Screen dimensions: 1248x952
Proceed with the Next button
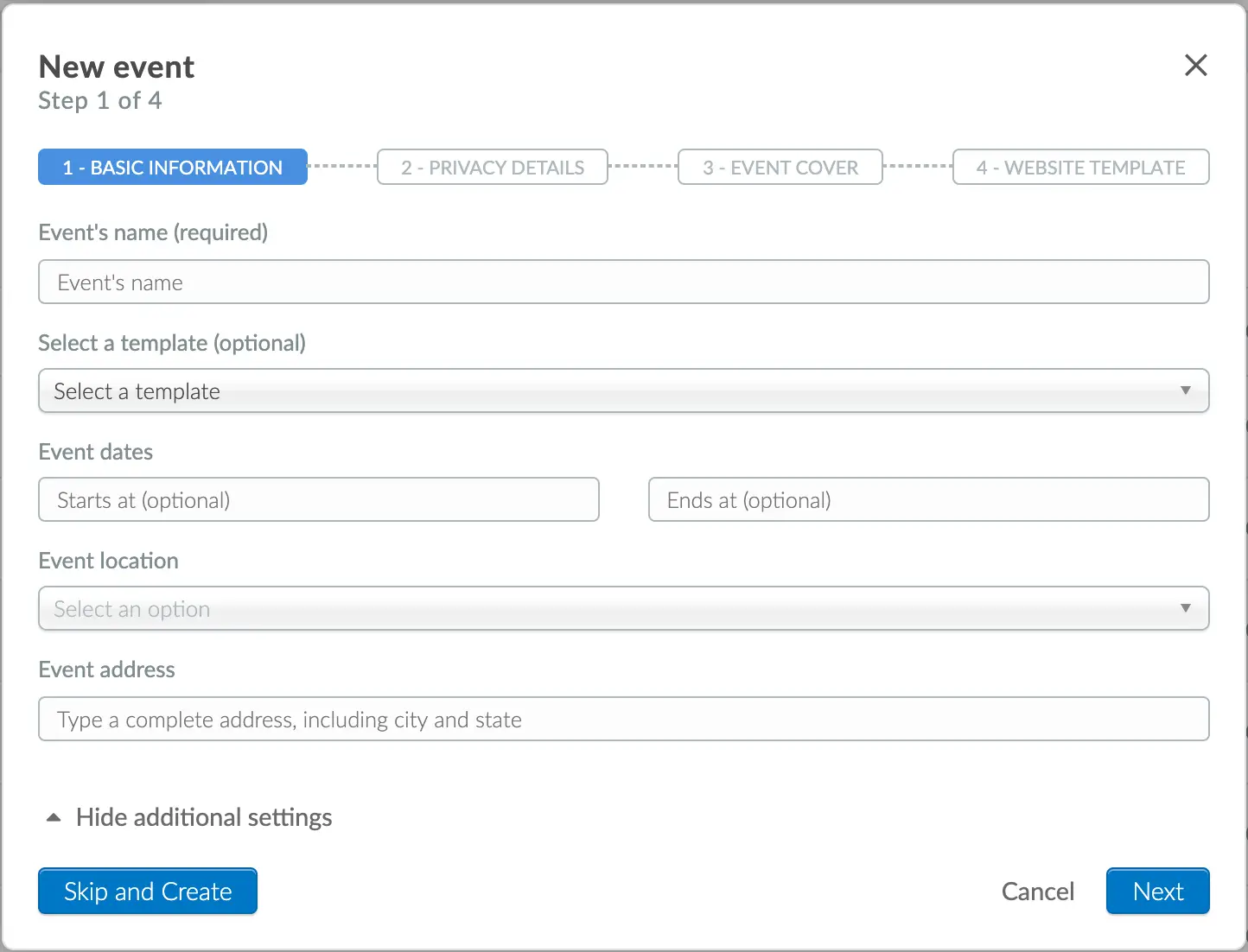[x=1158, y=891]
